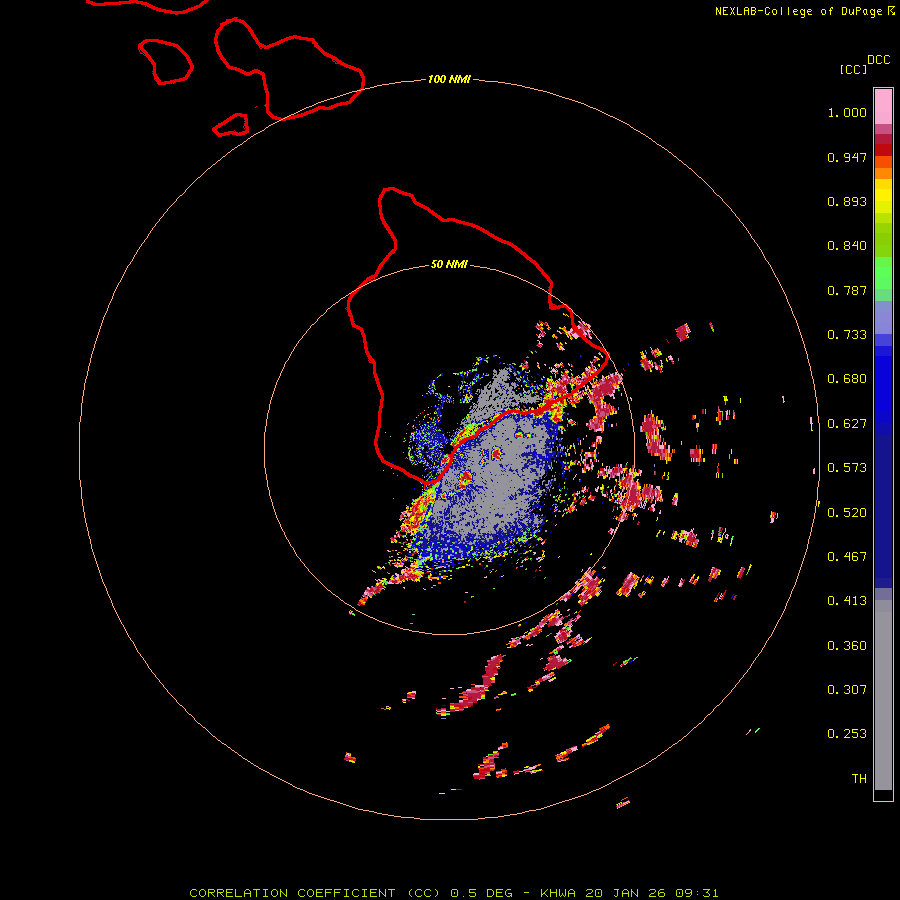Viewport: 900px width, 900px height.
Task: Click the [CC] units label
Action: (x=853, y=69)
